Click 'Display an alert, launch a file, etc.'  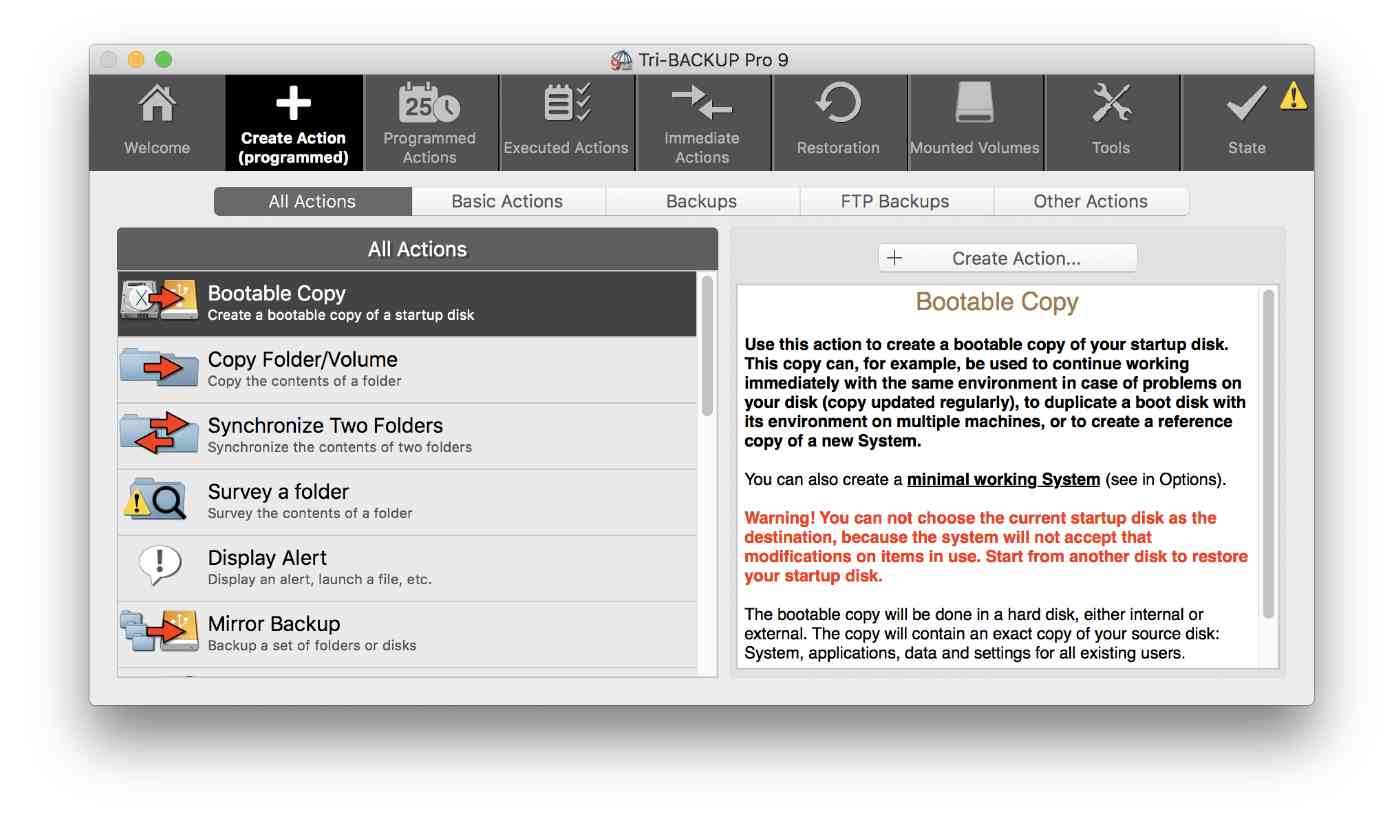320,579
